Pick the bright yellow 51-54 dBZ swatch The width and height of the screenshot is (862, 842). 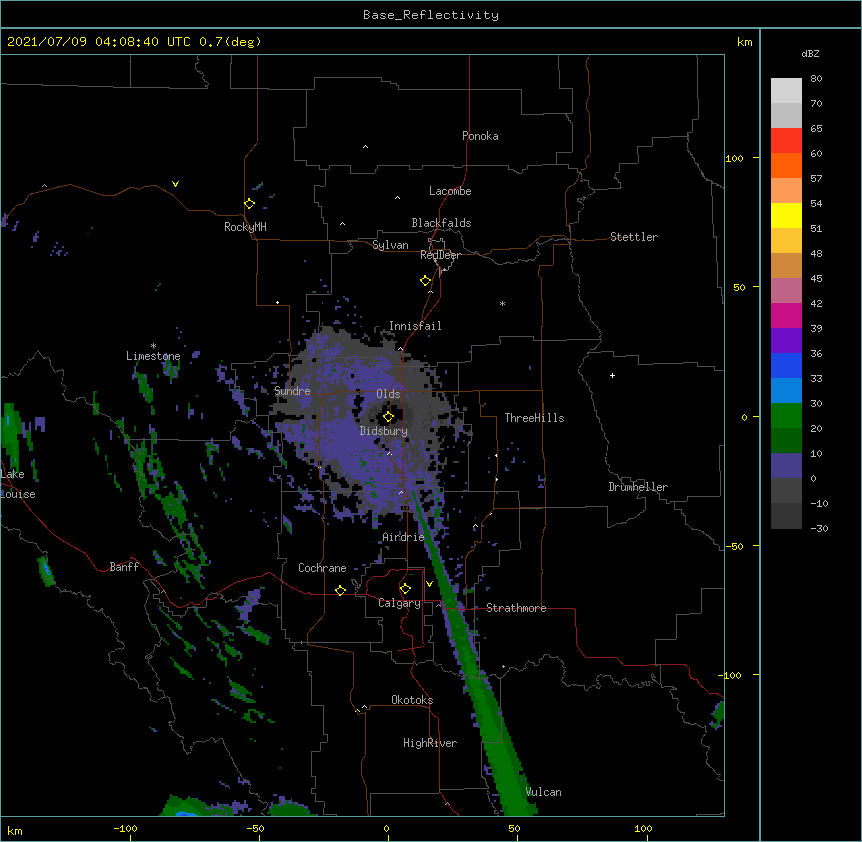click(x=786, y=215)
